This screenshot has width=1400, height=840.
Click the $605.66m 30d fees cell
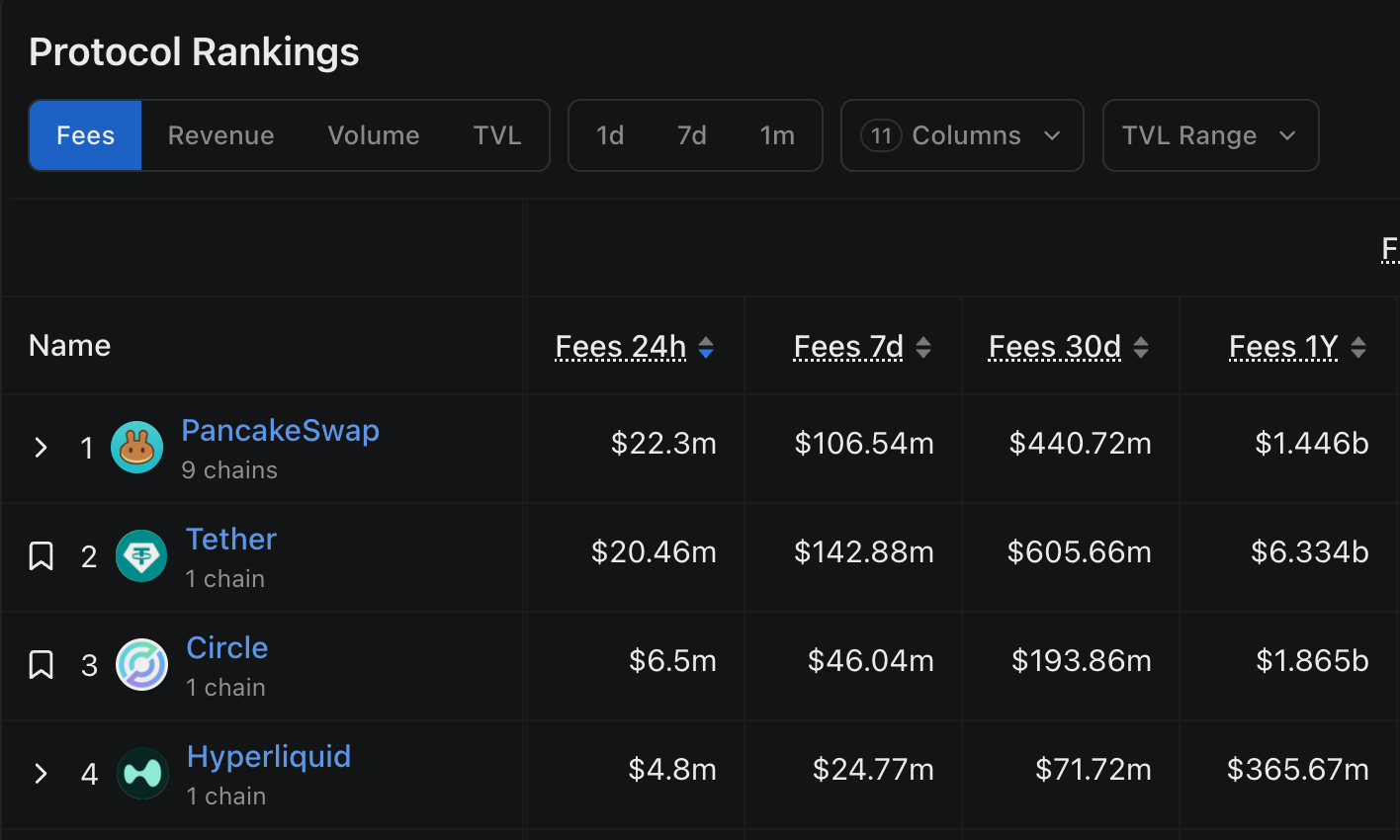[1080, 552]
